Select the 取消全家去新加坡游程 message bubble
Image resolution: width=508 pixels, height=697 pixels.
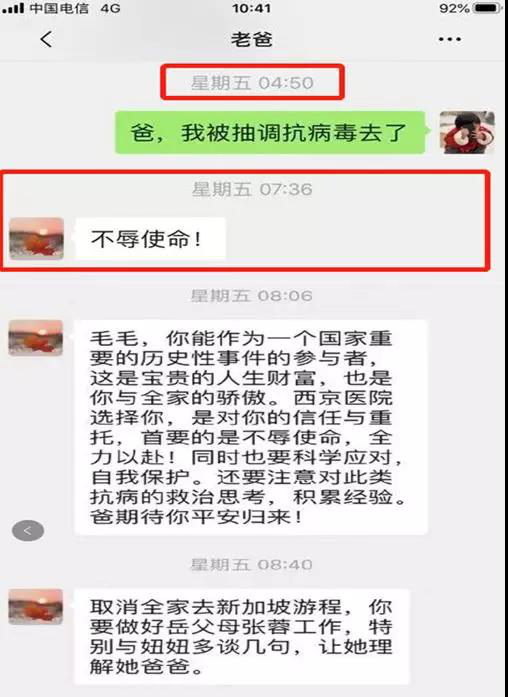click(x=241, y=637)
